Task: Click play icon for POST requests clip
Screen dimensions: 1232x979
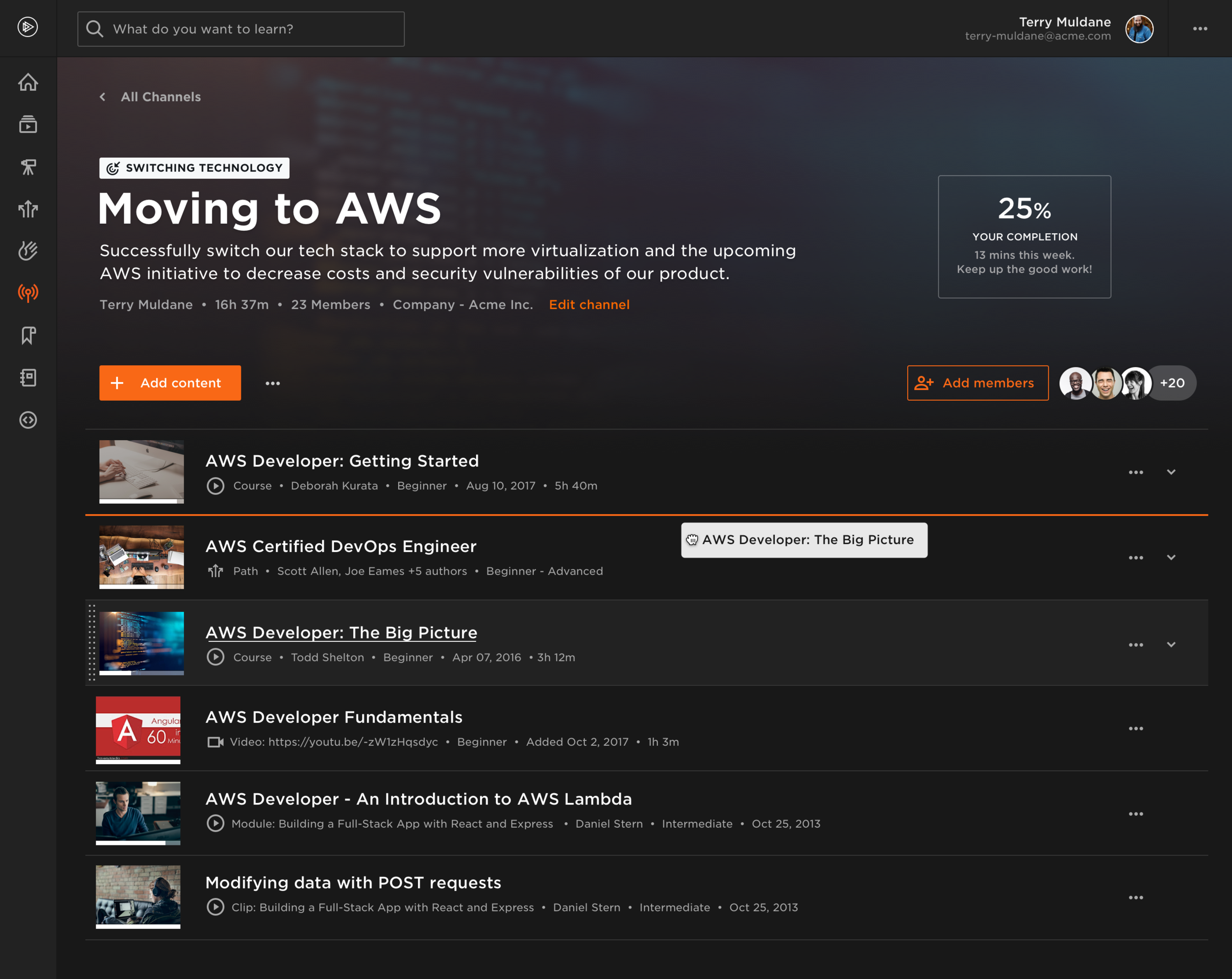Action: pyautogui.click(x=215, y=907)
